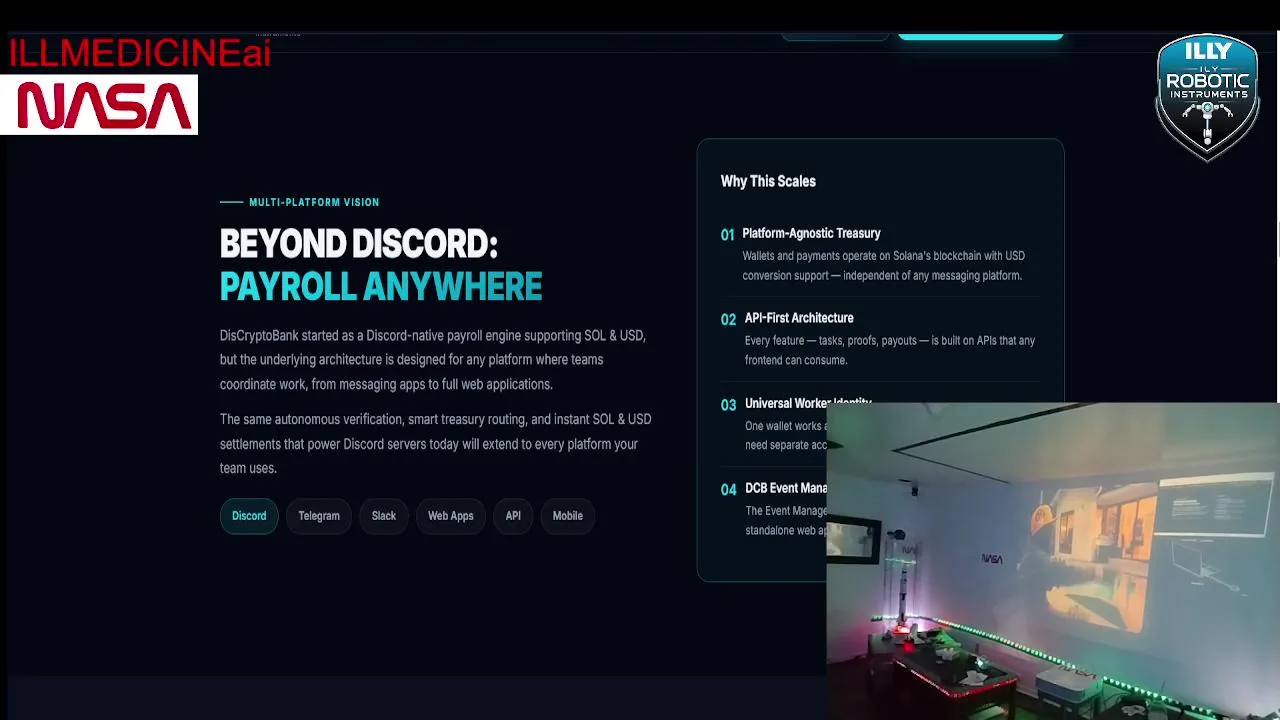Select the Mobile platform chip
The width and height of the screenshot is (1280, 720).
(568, 516)
